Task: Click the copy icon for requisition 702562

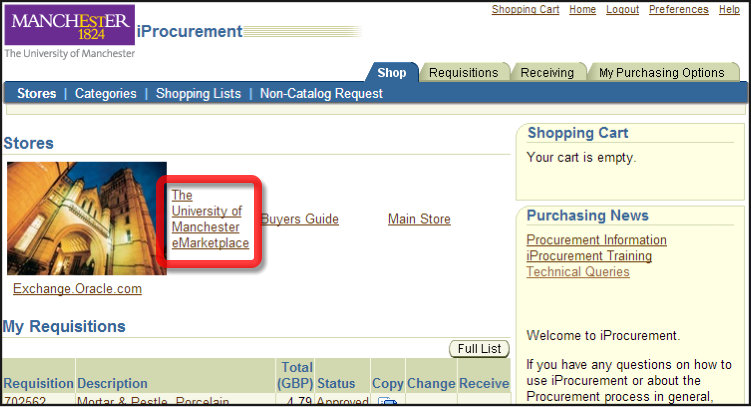Action: [387, 401]
